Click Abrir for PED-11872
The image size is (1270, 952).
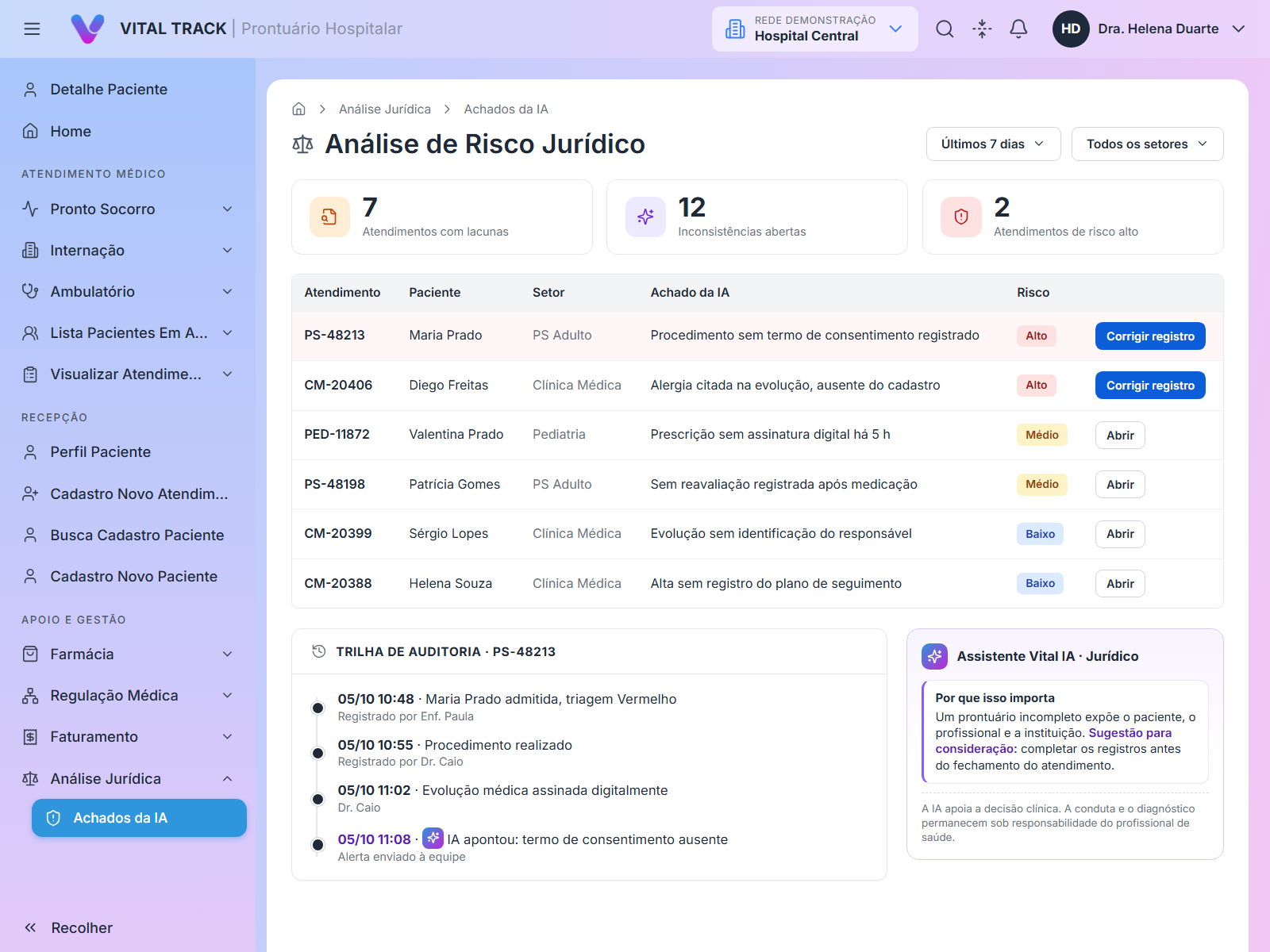[1120, 435]
